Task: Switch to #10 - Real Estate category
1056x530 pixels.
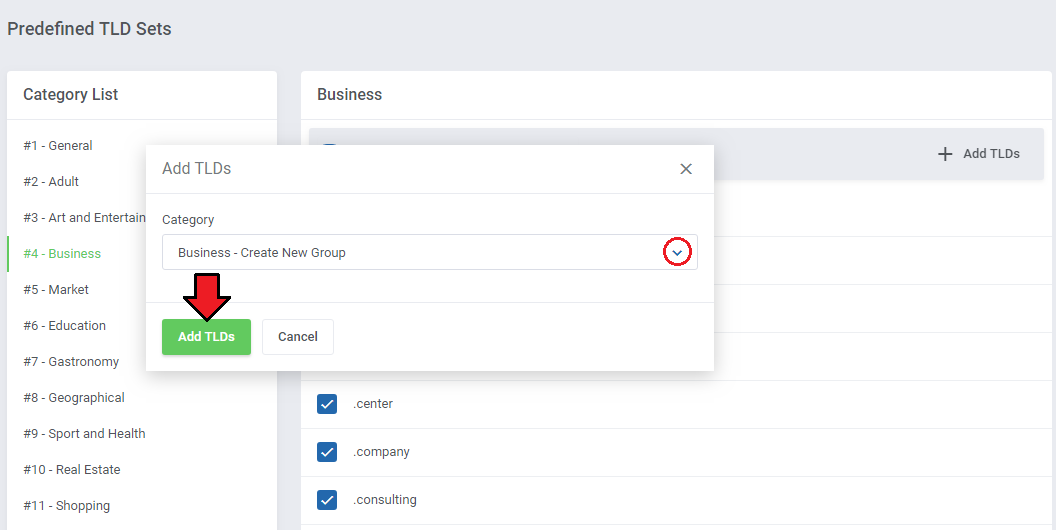Action: click(72, 470)
